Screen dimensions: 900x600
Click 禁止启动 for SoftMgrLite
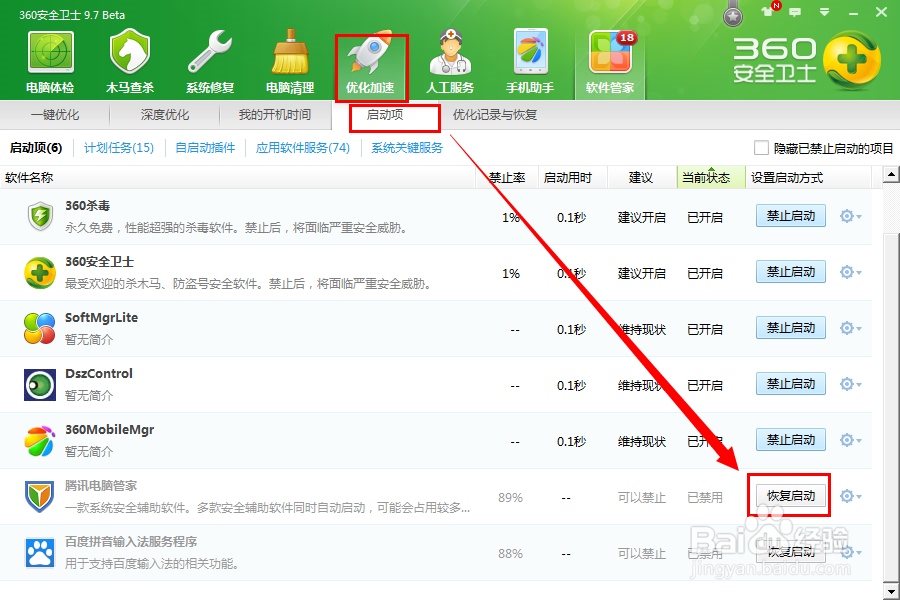coord(791,328)
